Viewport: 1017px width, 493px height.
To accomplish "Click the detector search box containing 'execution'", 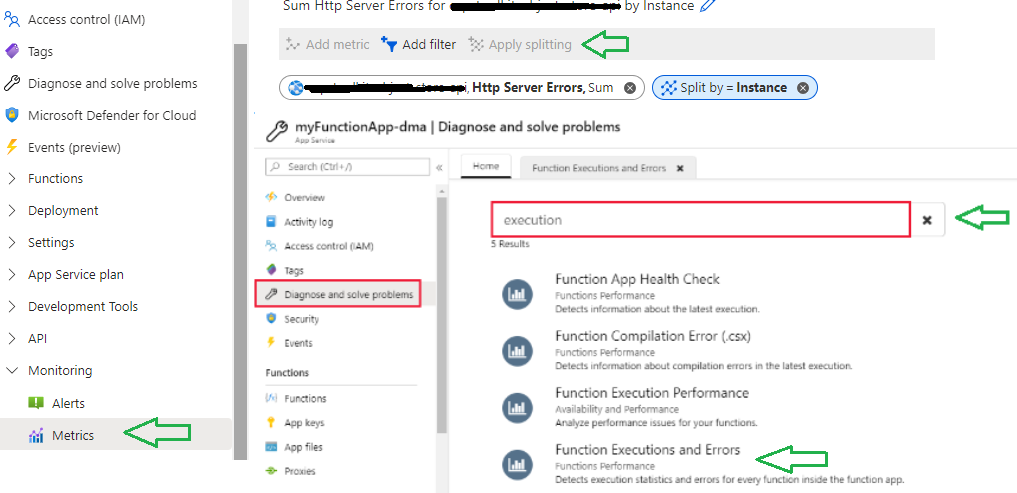I will tap(700, 220).
